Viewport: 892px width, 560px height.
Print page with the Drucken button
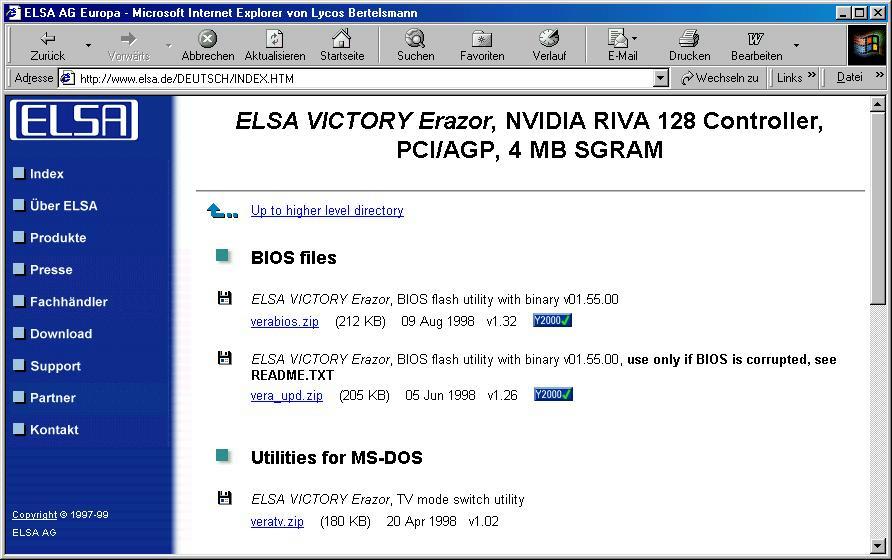tap(689, 46)
